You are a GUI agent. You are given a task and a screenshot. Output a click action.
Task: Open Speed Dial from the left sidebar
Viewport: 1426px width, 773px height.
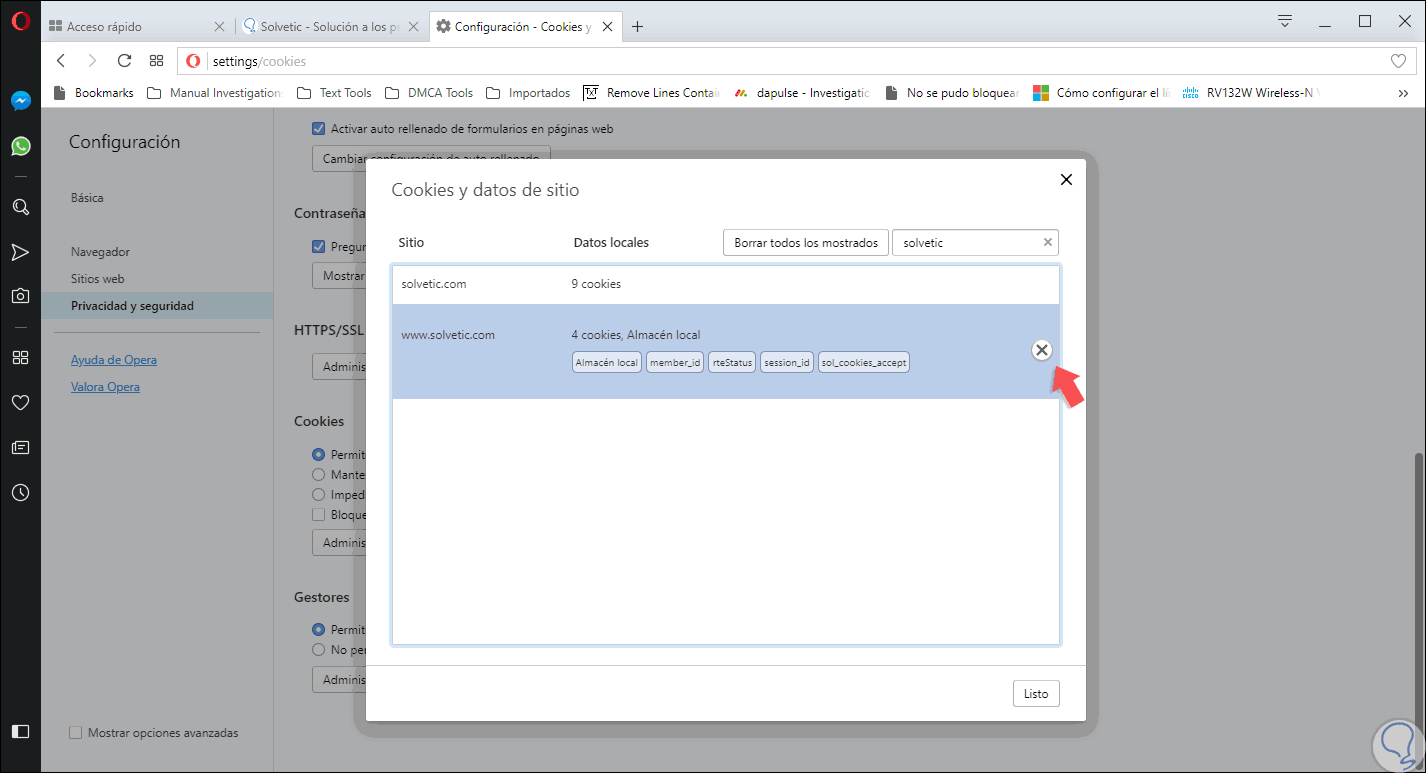pyautogui.click(x=21, y=358)
